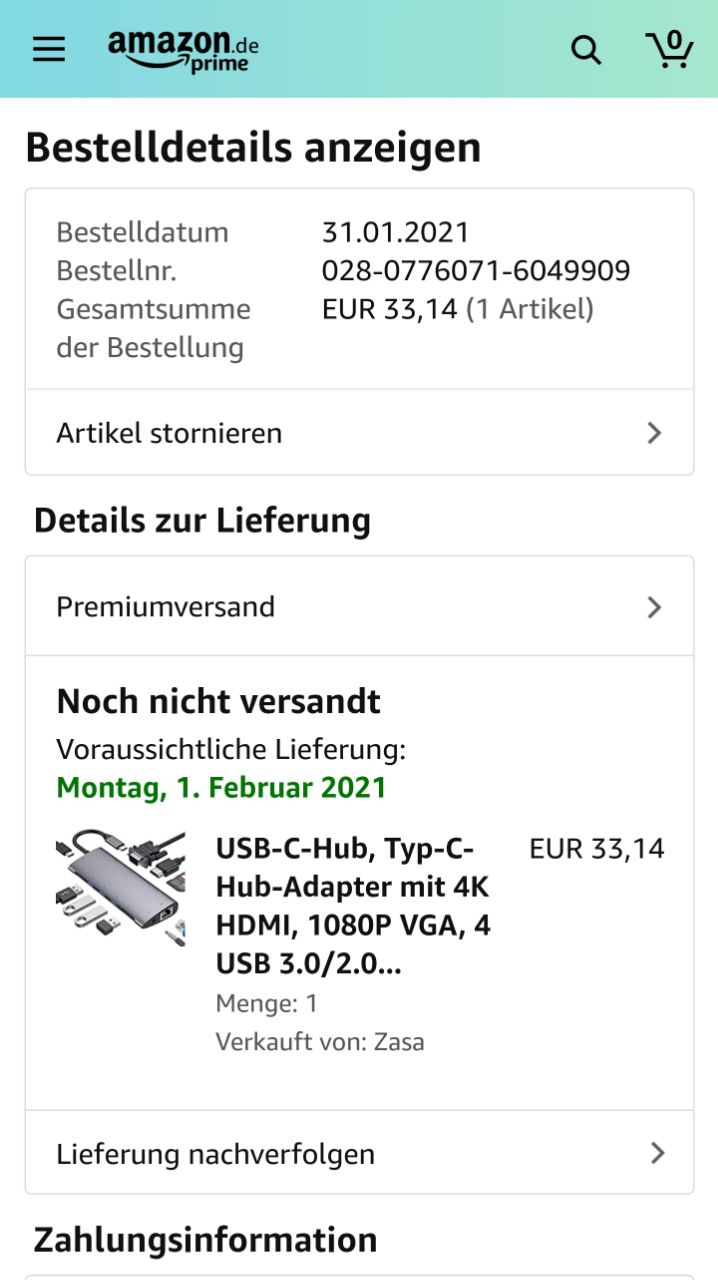Tap the search magnifier icon
The image size is (718, 1280).
[x=586, y=50]
